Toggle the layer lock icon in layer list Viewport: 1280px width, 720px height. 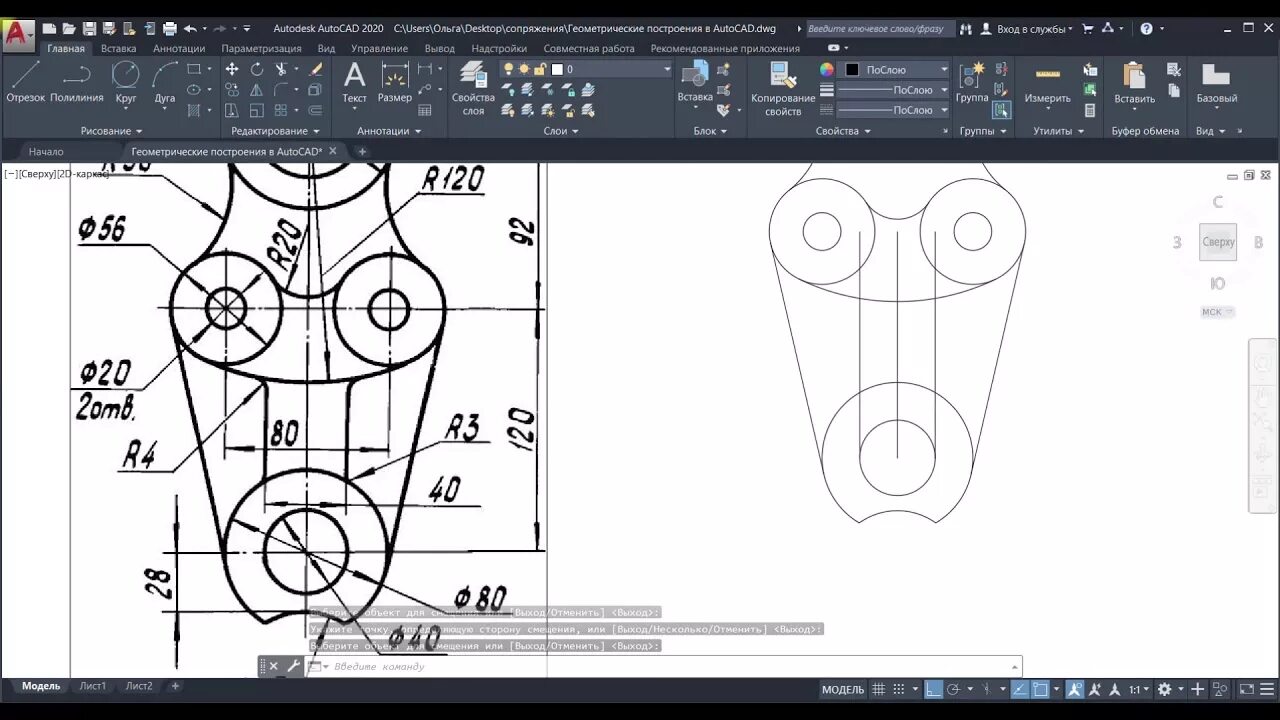pyautogui.click(x=540, y=69)
